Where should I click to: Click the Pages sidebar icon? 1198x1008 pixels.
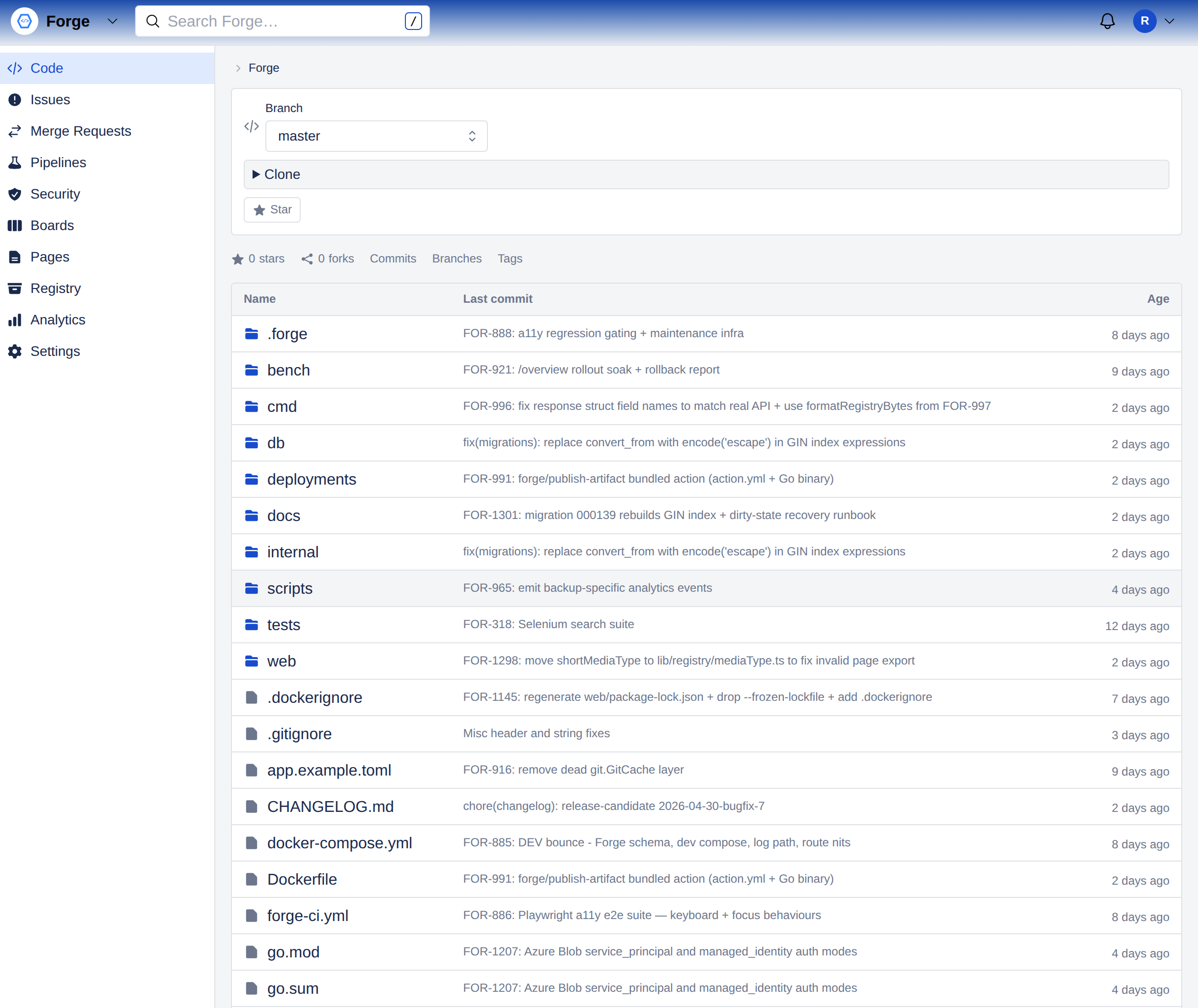(x=15, y=257)
